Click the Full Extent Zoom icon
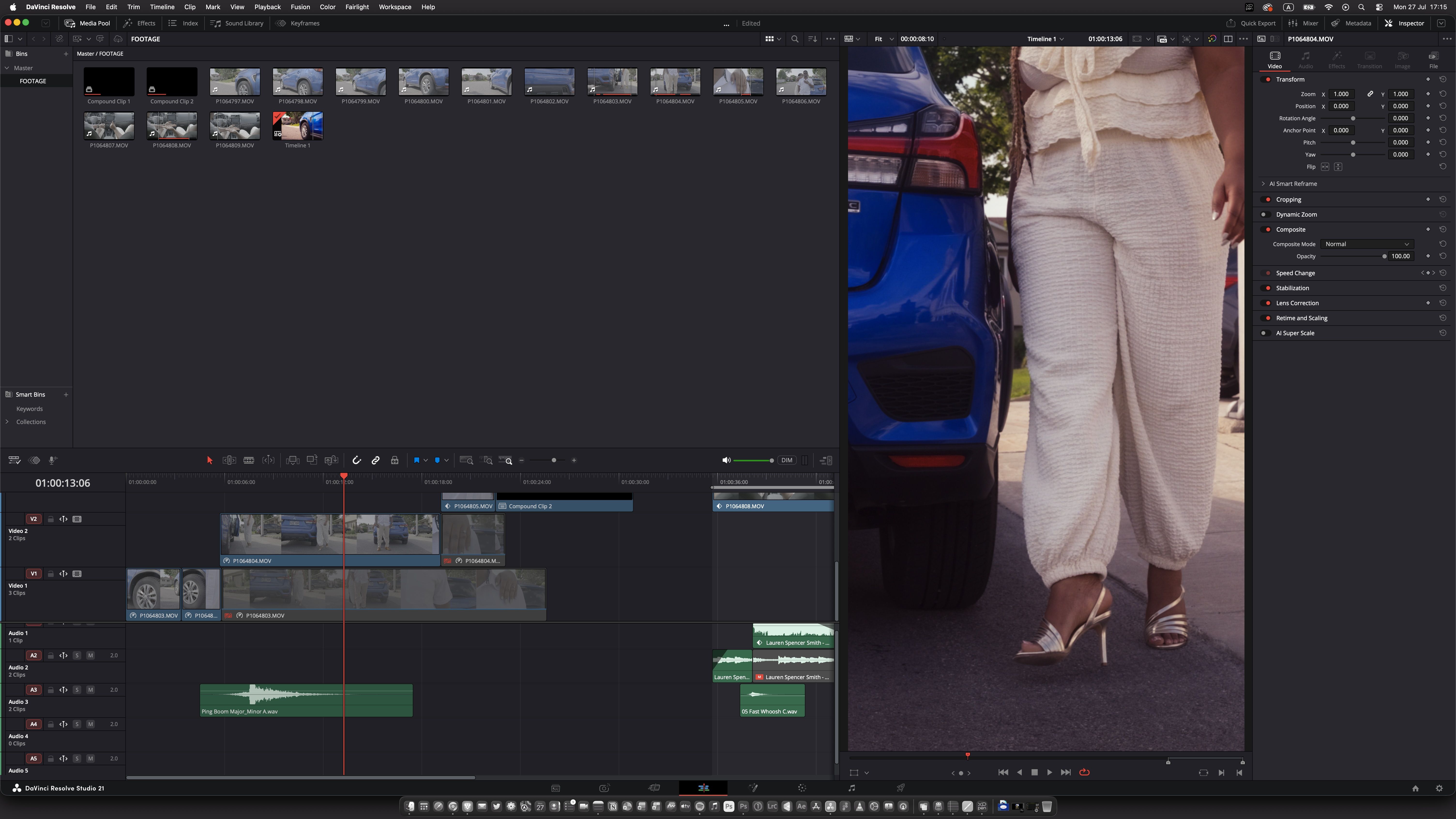The height and width of the screenshot is (819, 1456). (466, 461)
